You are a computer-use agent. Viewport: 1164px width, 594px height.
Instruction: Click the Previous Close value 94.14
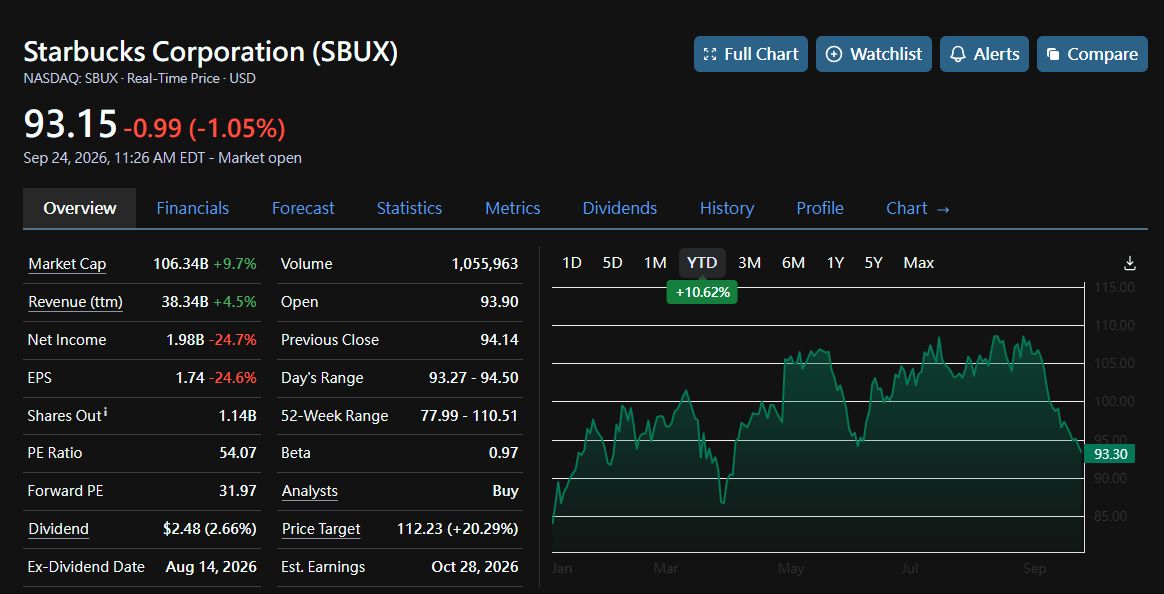coord(499,339)
